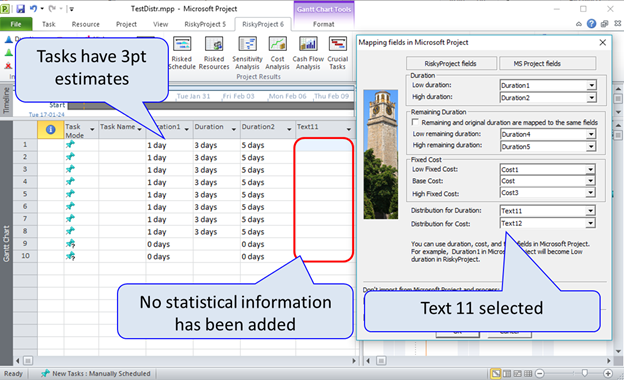This screenshot has width=624, height=380.
Task: Click the Task Usage view status bar icon
Action: pyautogui.click(x=507, y=373)
